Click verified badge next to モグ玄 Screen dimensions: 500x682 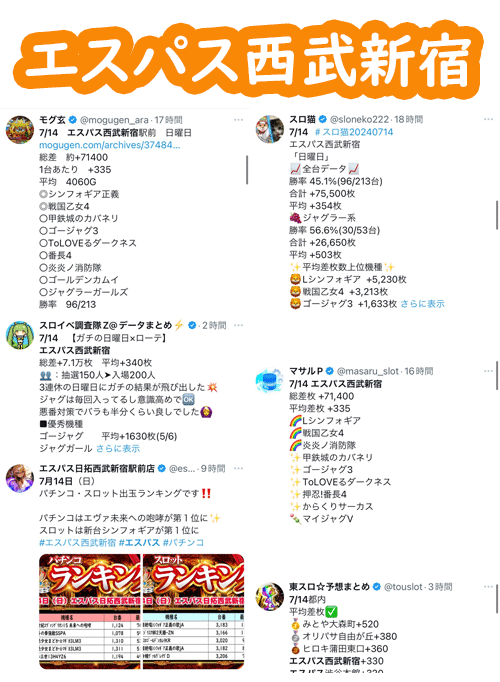(73, 120)
